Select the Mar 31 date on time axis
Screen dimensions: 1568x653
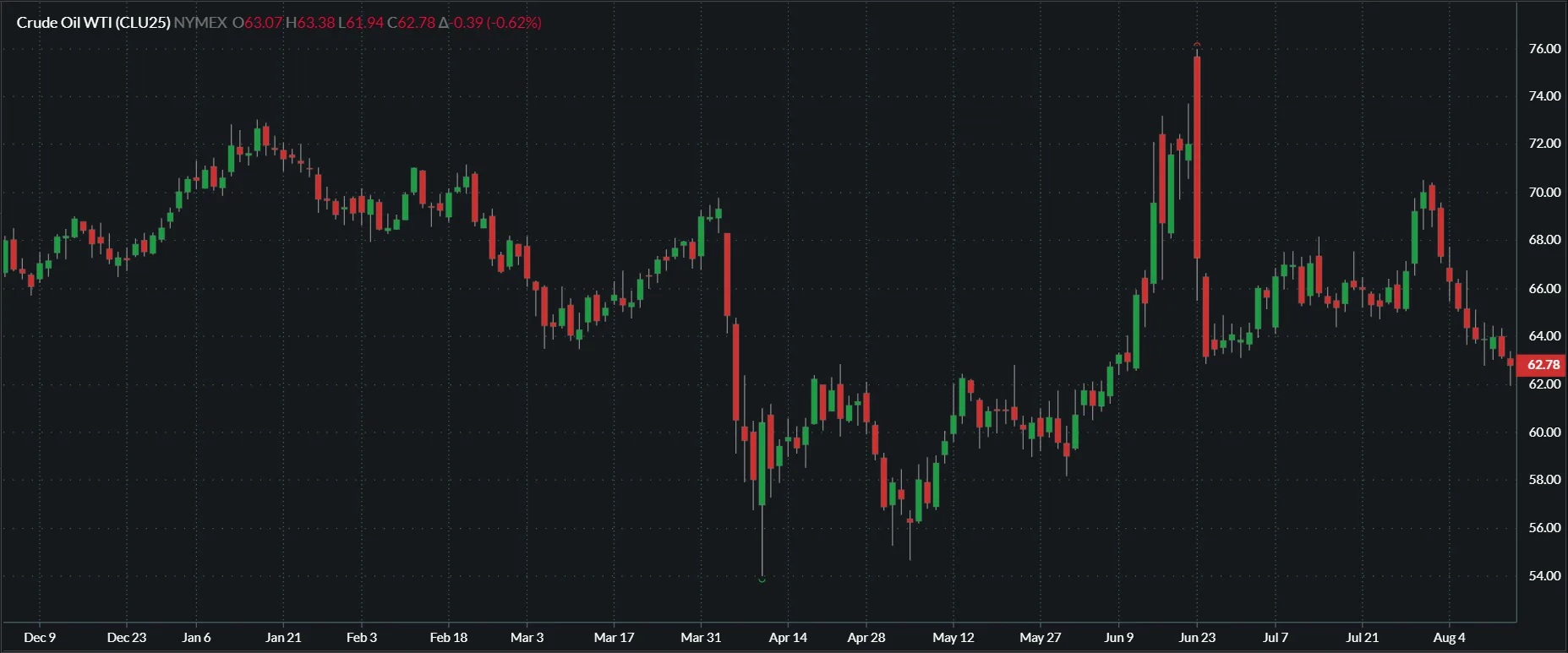coord(701,637)
